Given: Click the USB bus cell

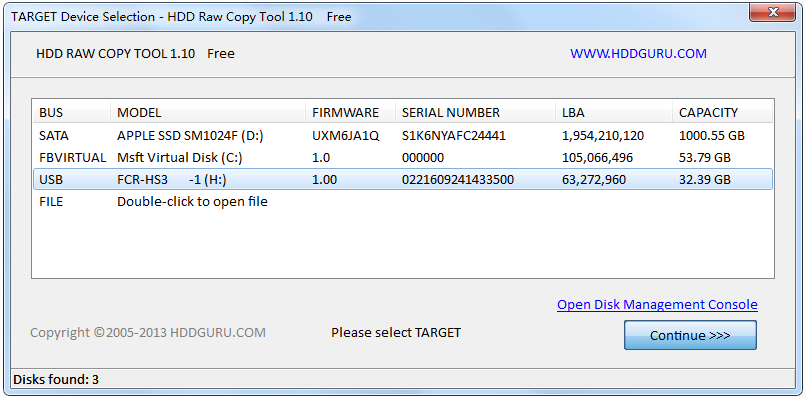Looking at the screenshot, I should (51, 179).
